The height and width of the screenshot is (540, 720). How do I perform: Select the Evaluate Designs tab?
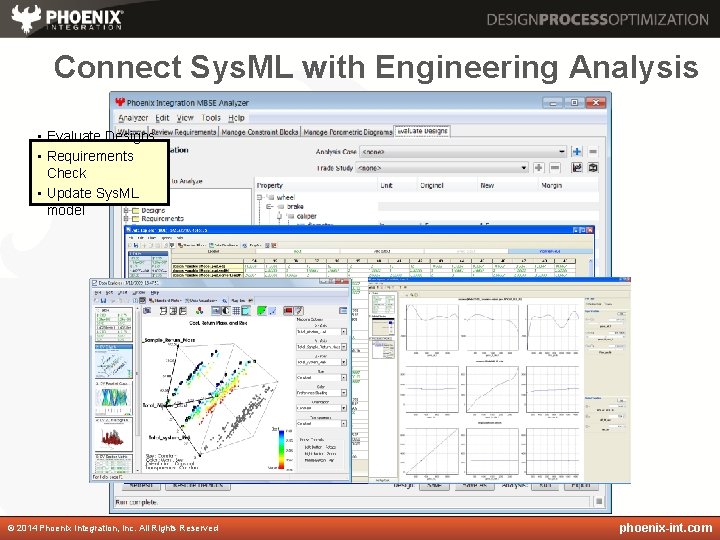click(422, 131)
